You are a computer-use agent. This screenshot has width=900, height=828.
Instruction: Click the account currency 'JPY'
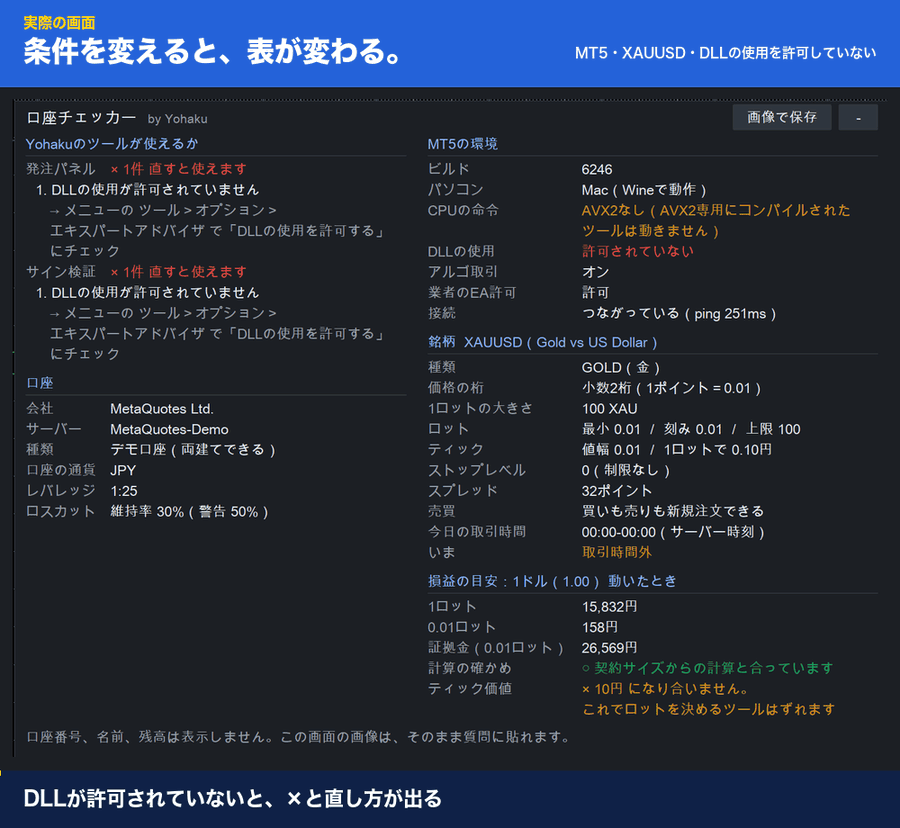coord(123,471)
